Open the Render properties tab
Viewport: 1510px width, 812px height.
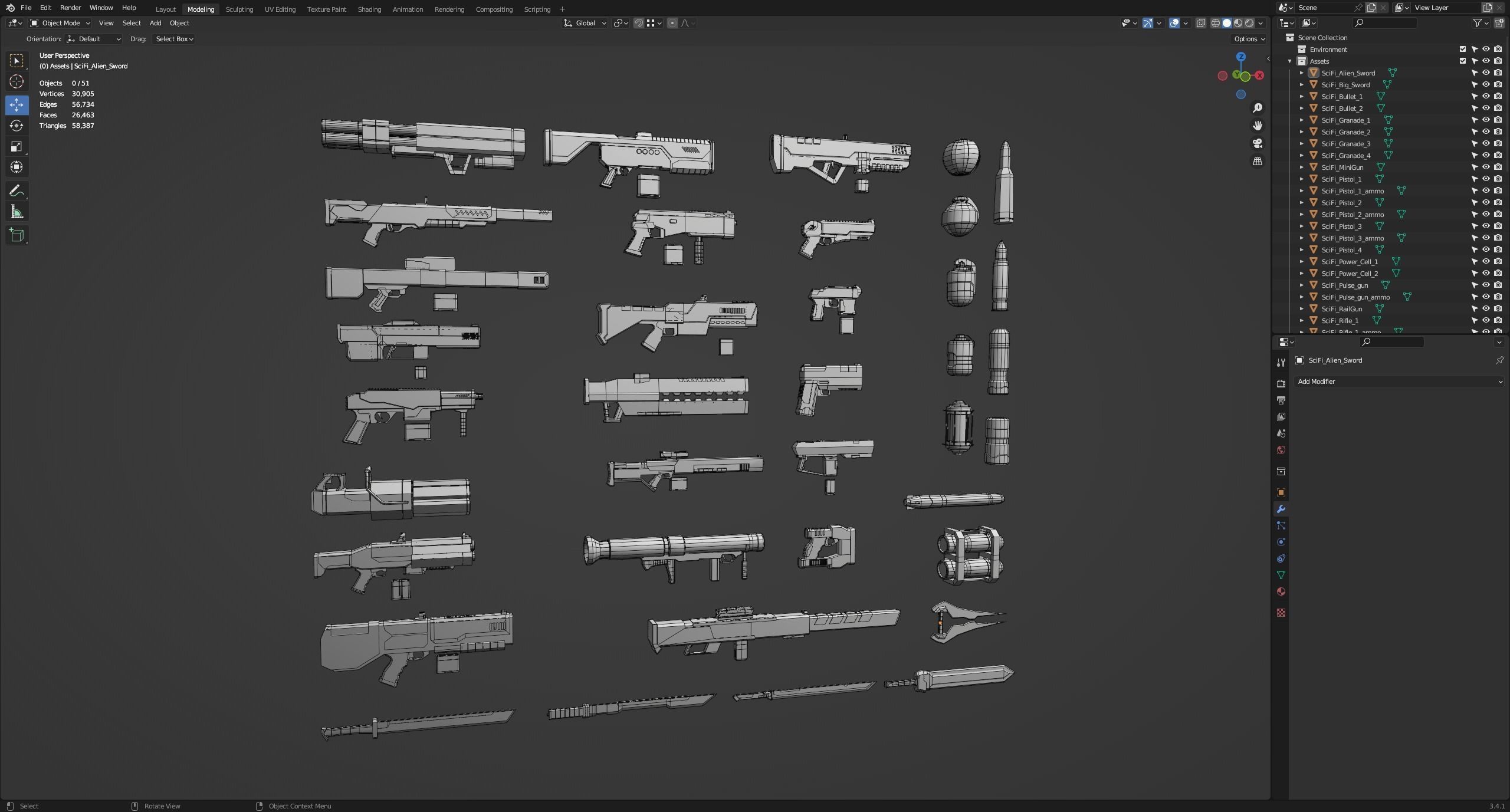1281,384
